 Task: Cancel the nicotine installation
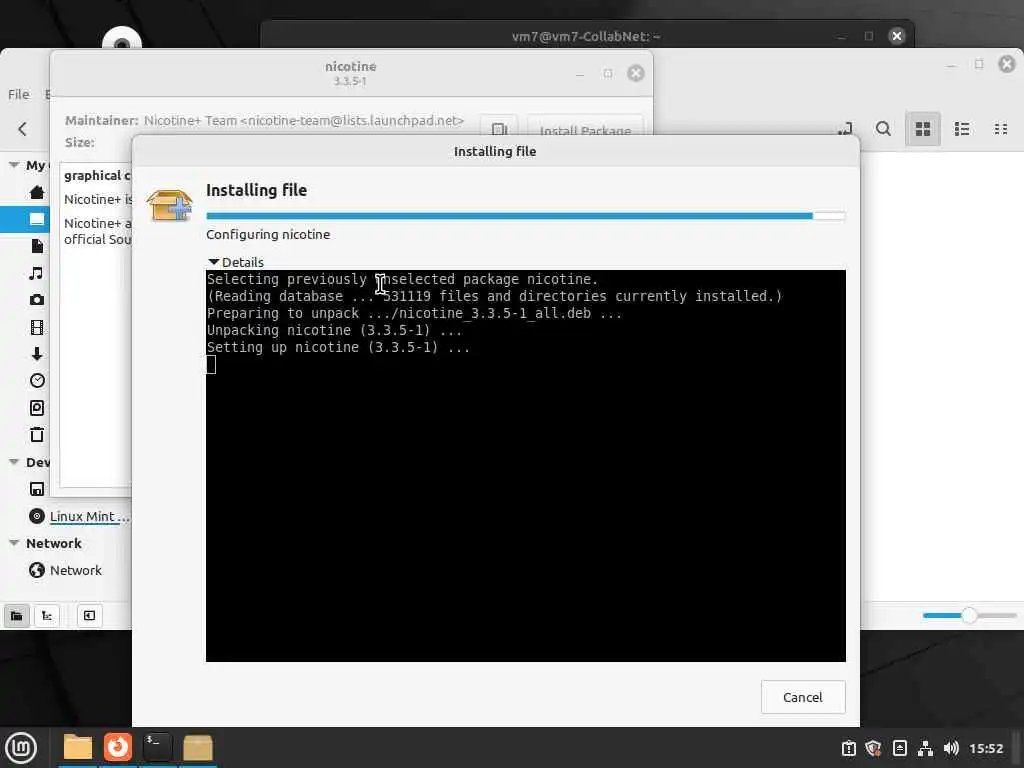pyautogui.click(x=803, y=697)
